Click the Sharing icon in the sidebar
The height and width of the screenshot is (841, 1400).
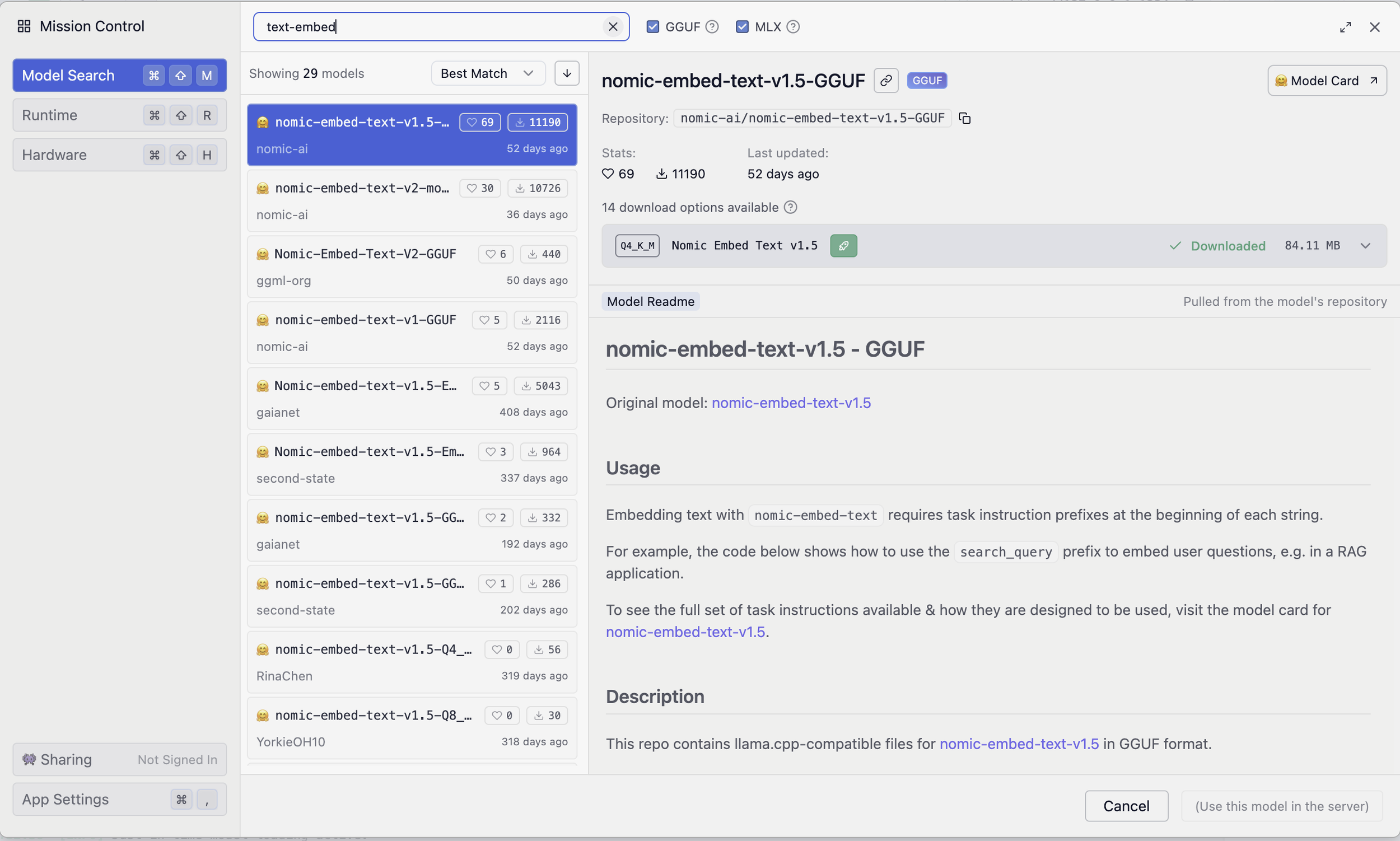point(29,759)
